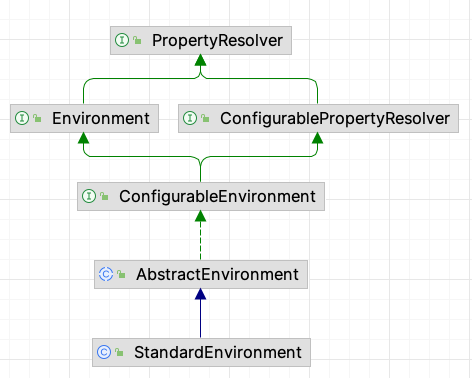The image size is (472, 378).
Task: Click the interface icon on PropertyResolver node
Action: 122,40
